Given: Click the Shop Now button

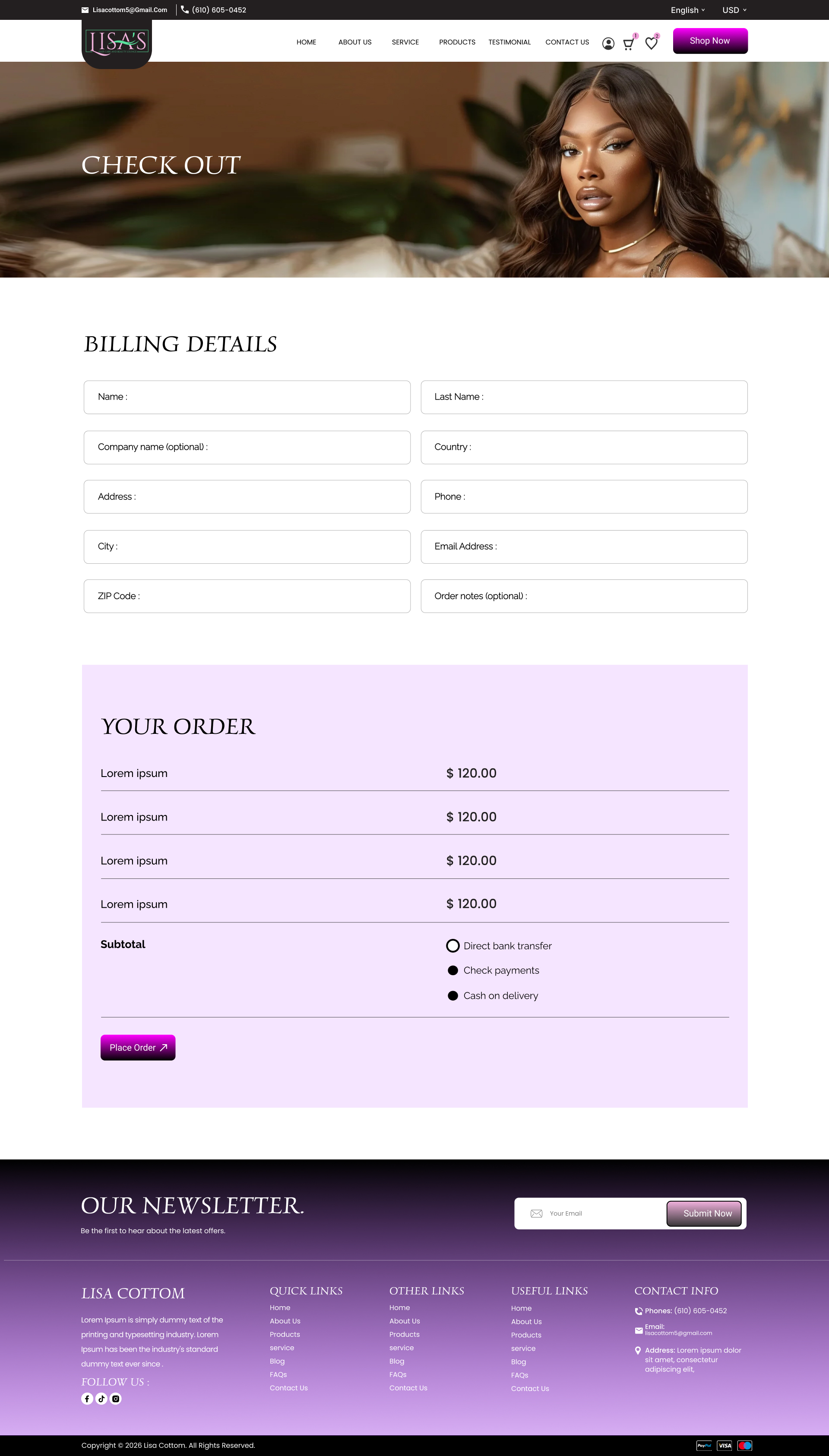Looking at the screenshot, I should click(x=709, y=41).
